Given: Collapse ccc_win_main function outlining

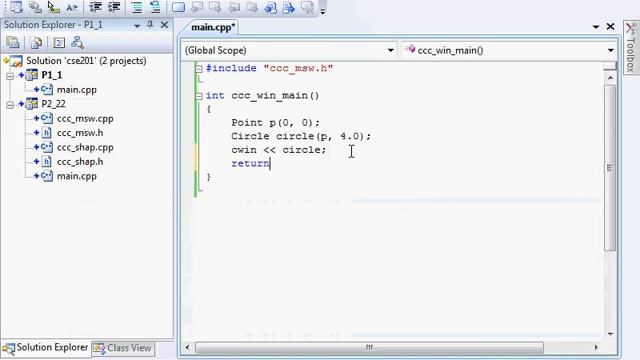Looking at the screenshot, I should click(199, 96).
